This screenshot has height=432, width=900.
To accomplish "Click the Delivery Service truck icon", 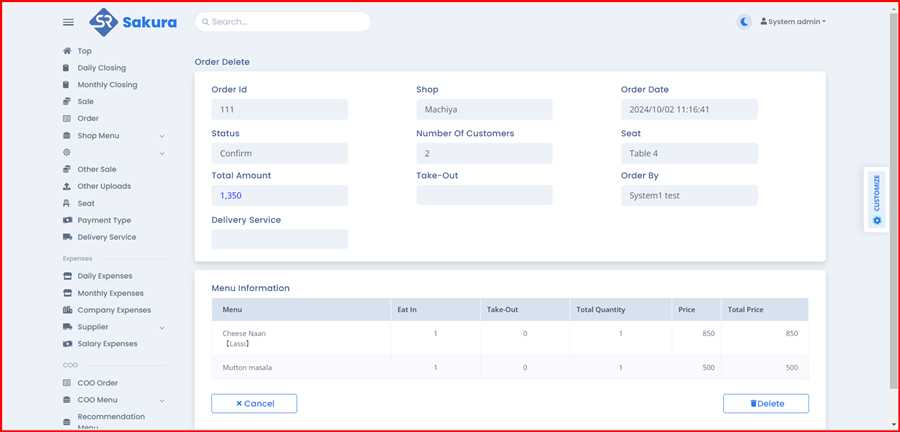I will coord(67,237).
